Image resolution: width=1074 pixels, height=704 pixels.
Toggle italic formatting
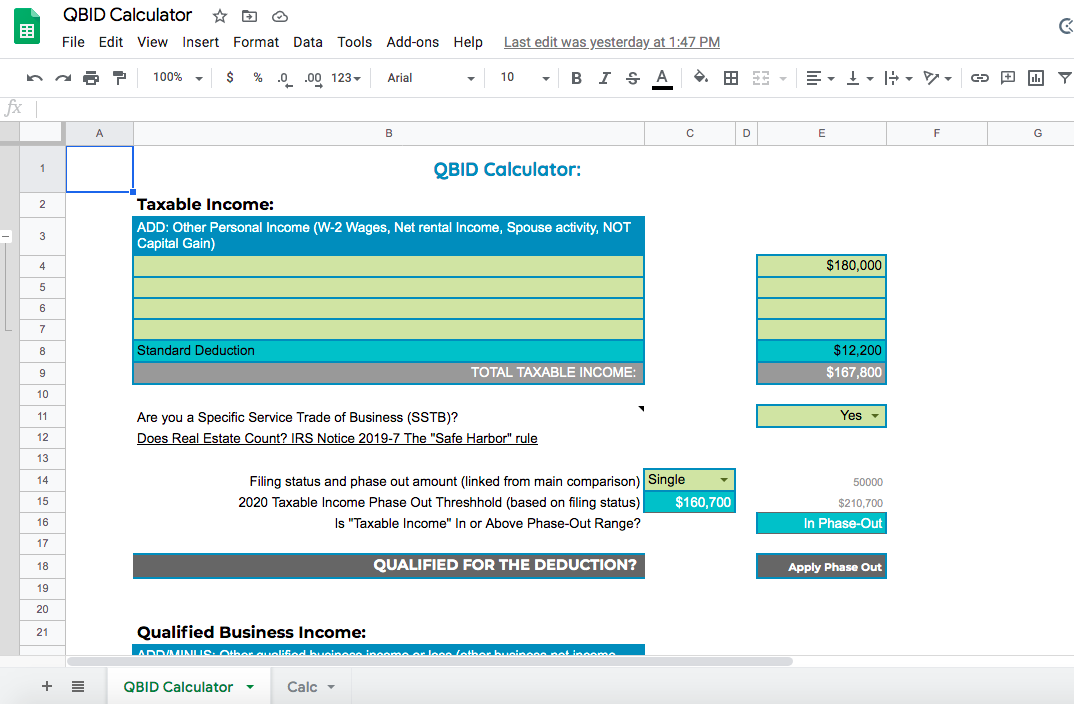(604, 78)
